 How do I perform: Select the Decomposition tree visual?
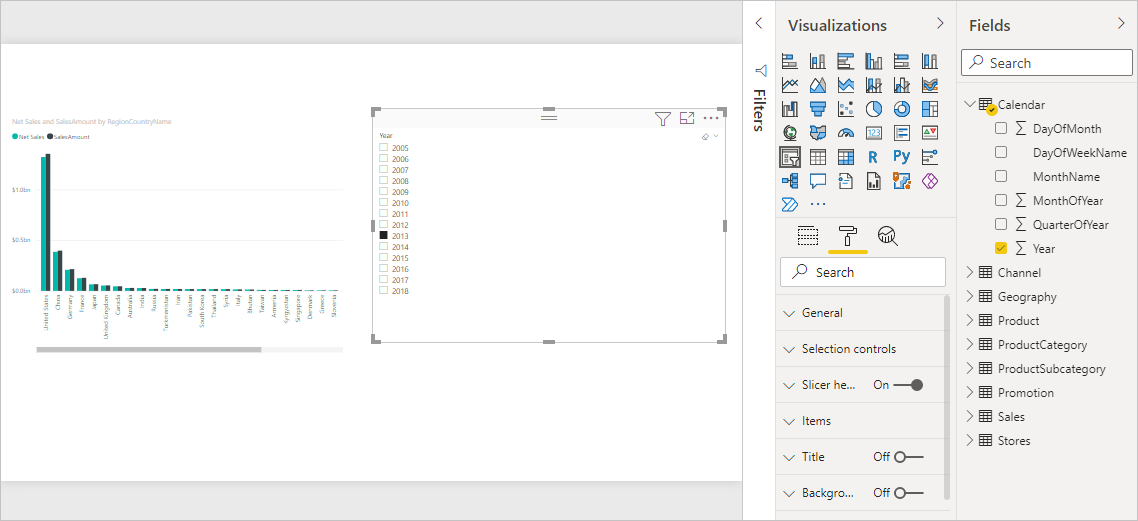[x=790, y=181]
